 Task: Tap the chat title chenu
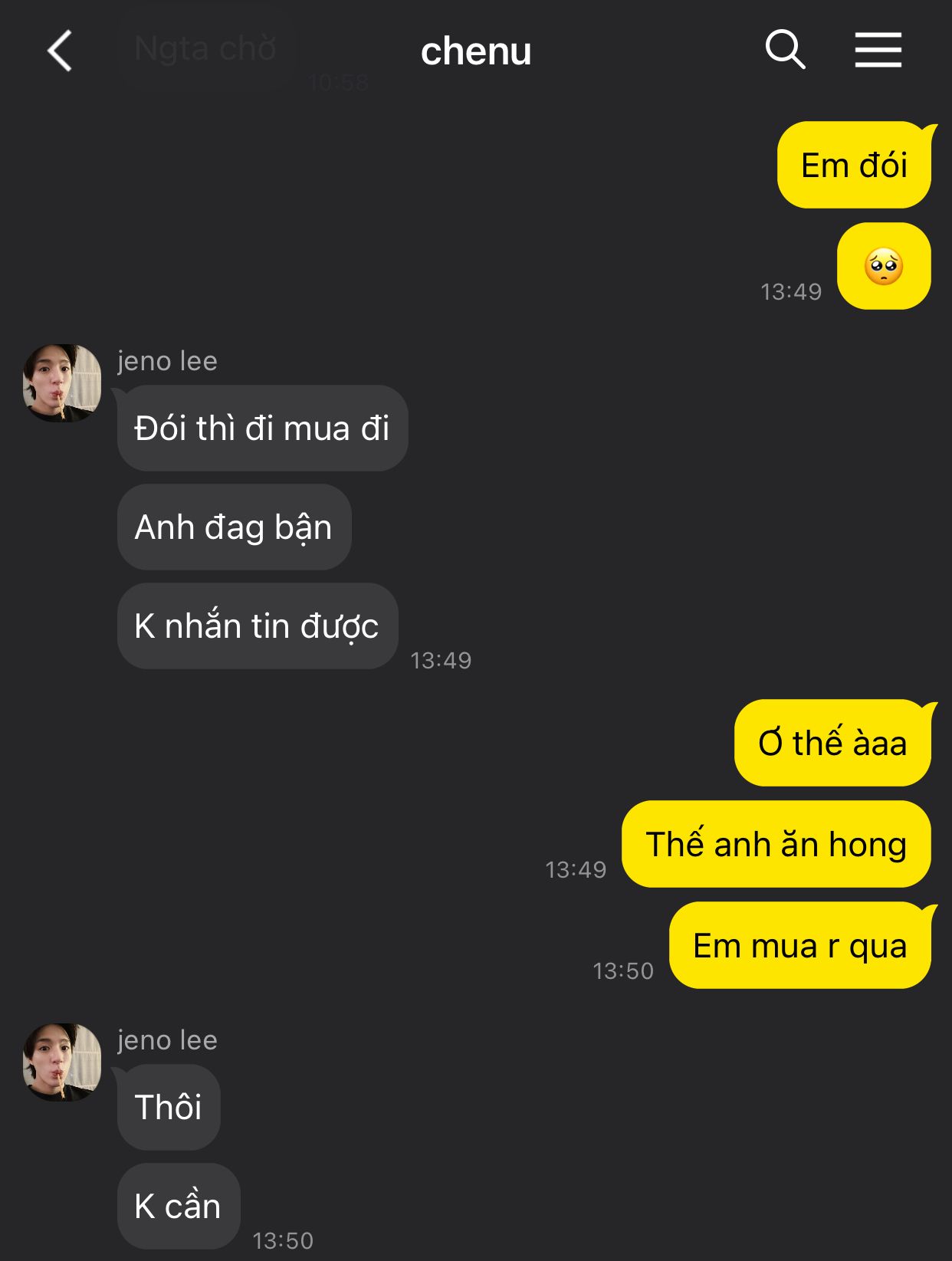(x=476, y=51)
